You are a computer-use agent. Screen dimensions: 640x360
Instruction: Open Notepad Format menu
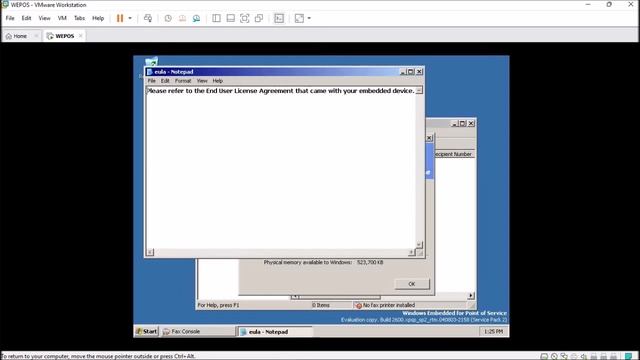pyautogui.click(x=183, y=81)
